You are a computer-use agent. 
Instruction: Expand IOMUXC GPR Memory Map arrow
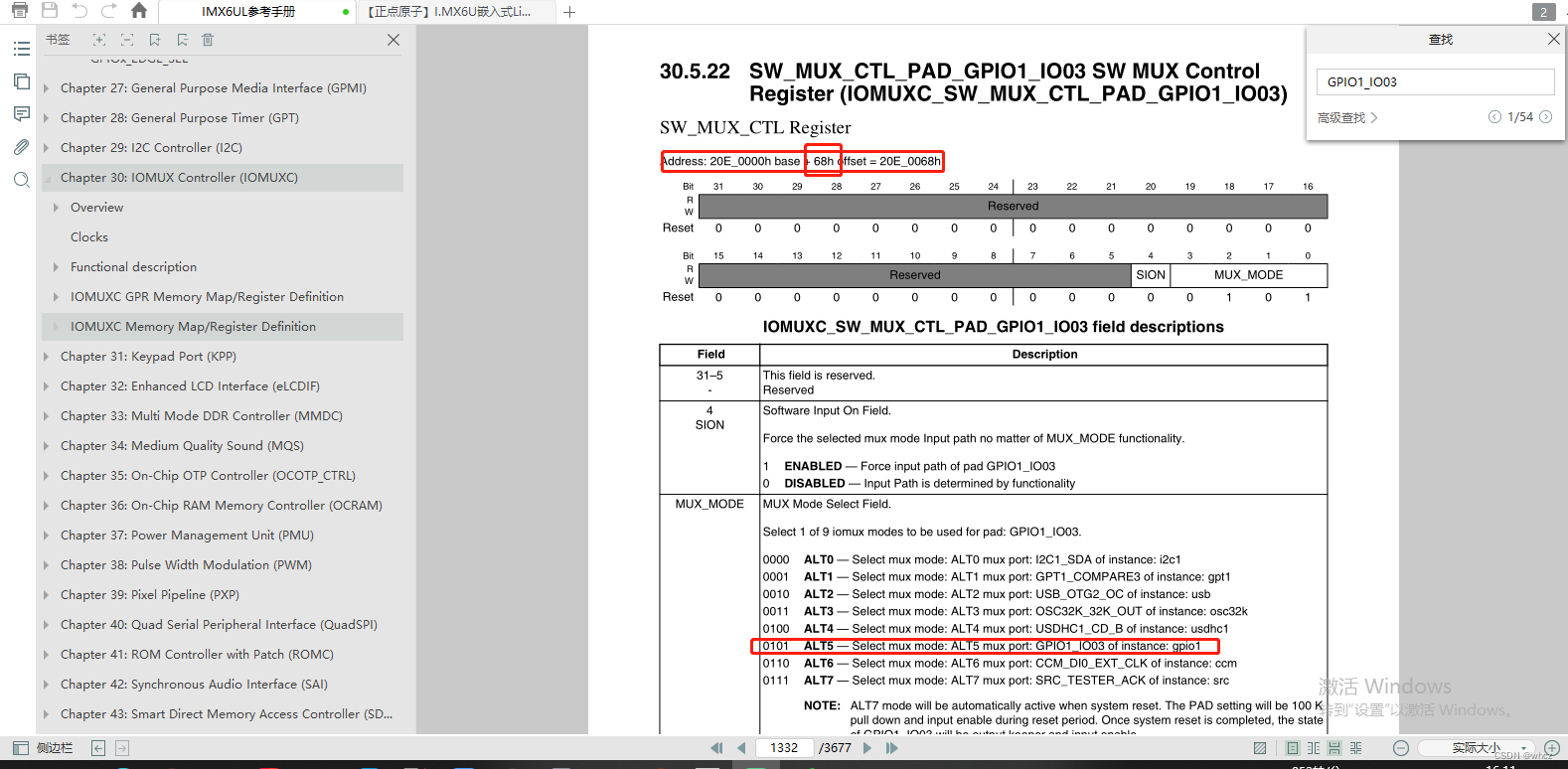[x=56, y=297]
